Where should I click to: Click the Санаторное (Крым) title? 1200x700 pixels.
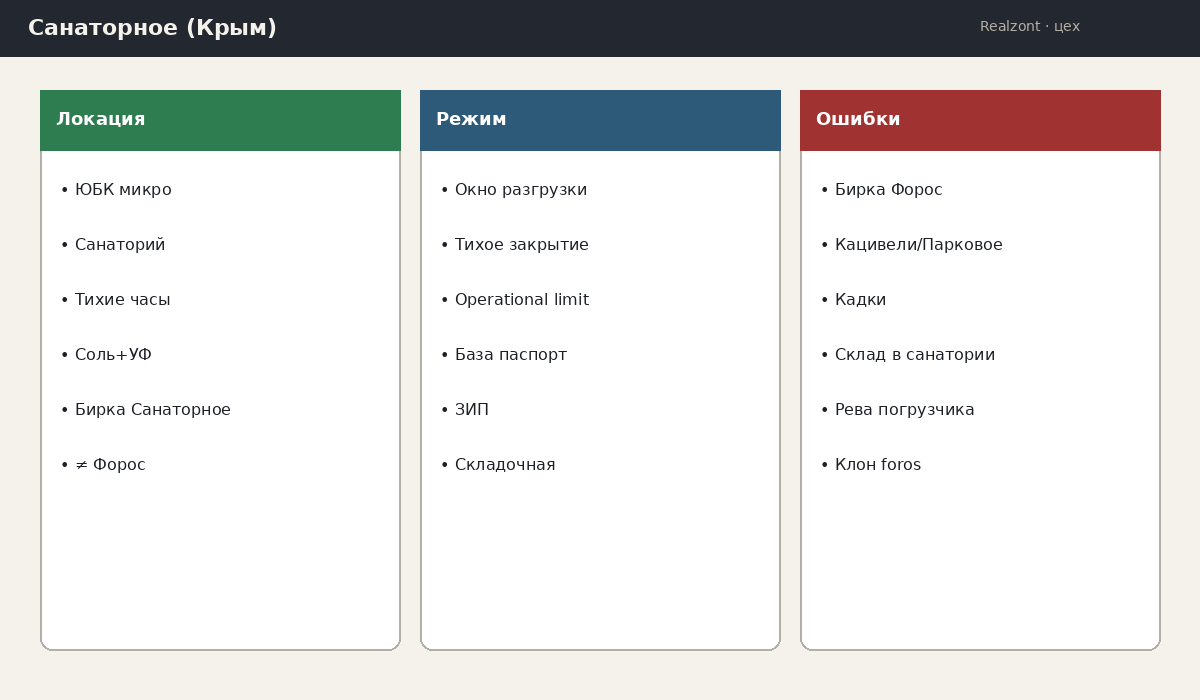pos(152,28)
